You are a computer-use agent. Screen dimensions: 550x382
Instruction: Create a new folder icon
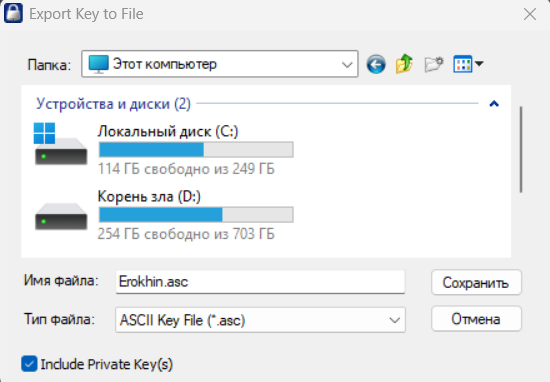434,64
